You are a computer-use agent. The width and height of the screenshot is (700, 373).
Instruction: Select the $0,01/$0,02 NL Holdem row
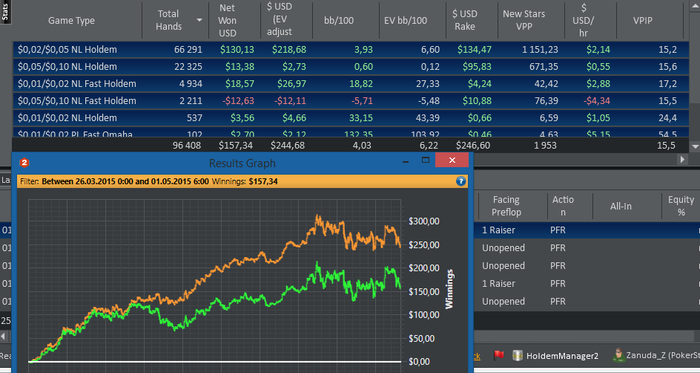click(350, 118)
